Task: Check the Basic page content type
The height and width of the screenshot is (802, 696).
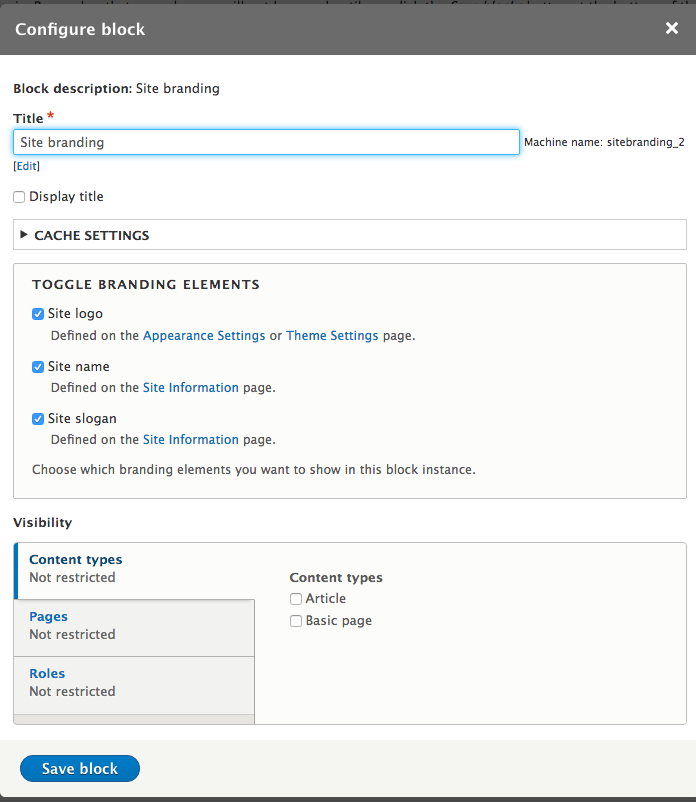Action: (x=296, y=620)
